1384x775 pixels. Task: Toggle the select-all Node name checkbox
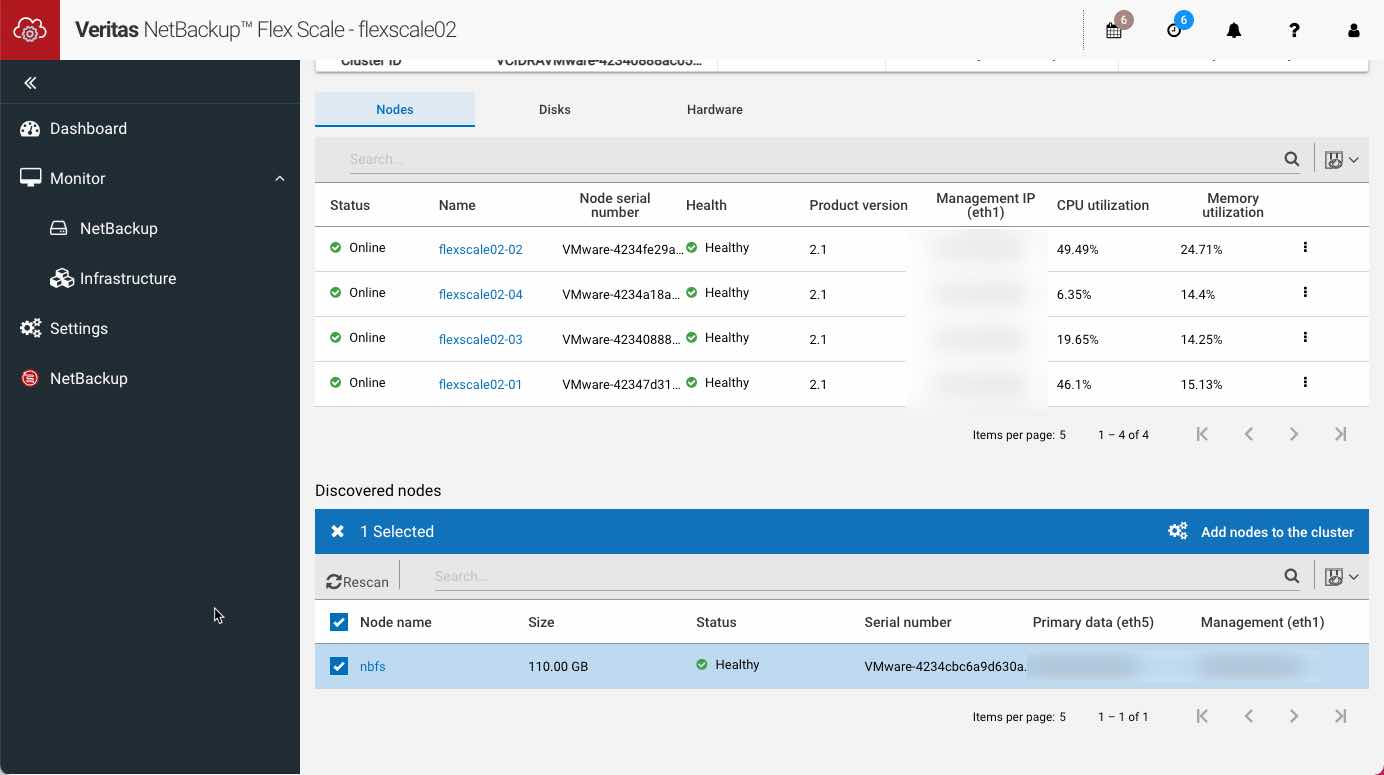[x=339, y=622]
